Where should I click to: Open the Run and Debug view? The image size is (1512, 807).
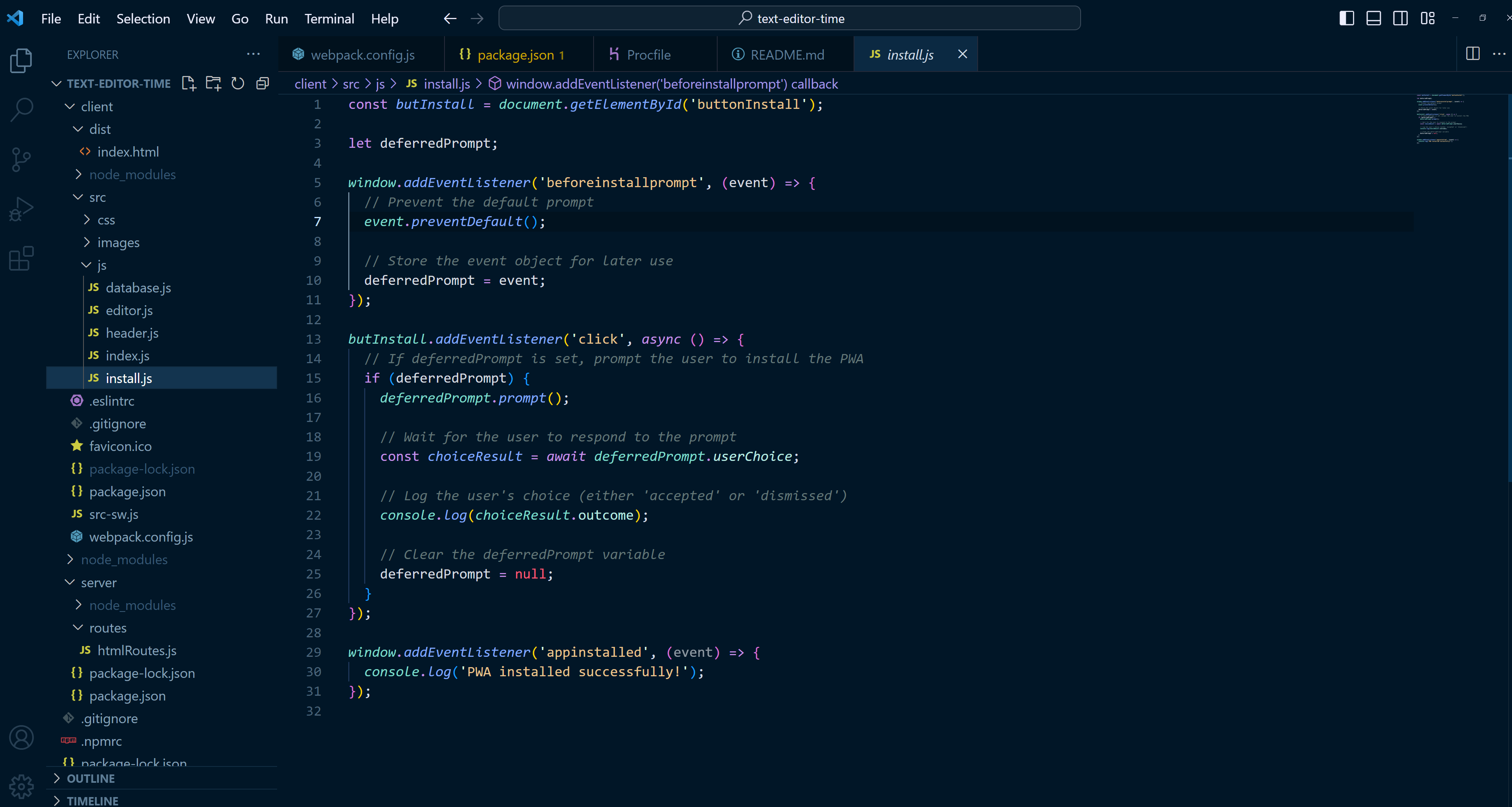(x=22, y=209)
